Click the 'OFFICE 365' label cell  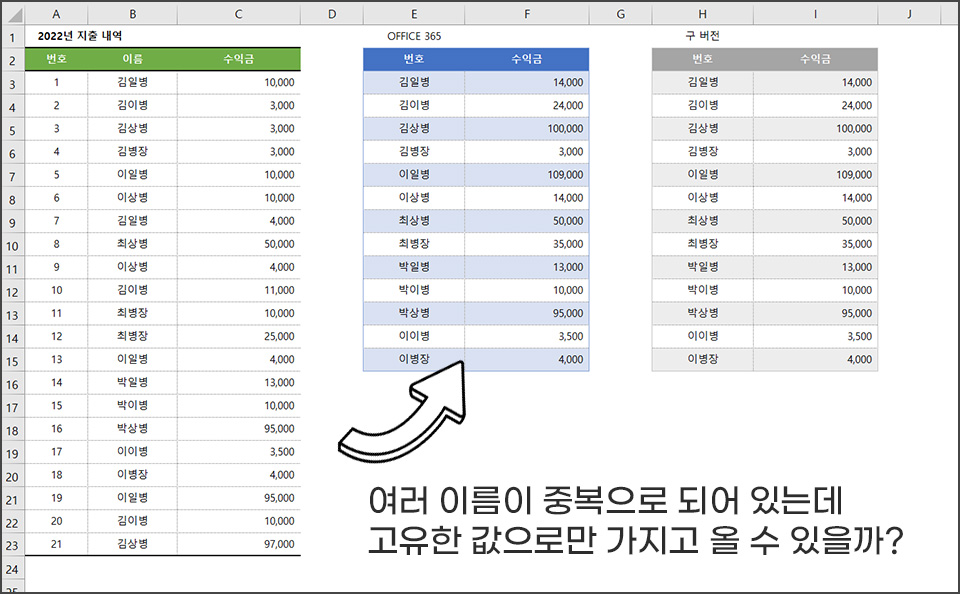(414, 36)
